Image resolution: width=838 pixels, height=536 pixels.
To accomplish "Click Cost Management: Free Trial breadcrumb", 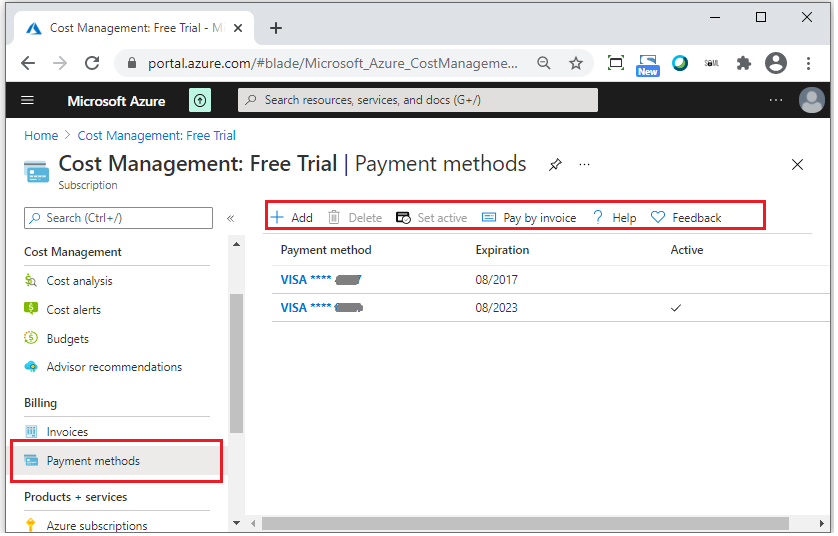I will pos(157,136).
